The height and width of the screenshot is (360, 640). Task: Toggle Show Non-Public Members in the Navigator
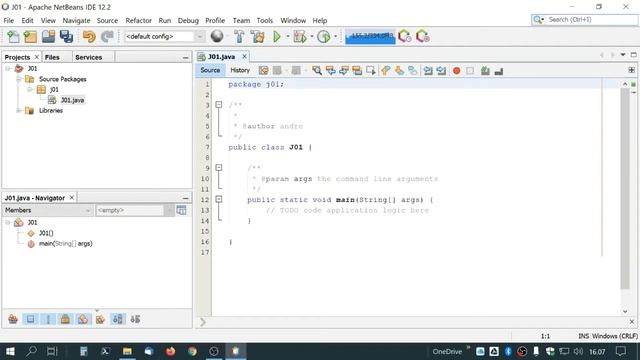tap(65, 319)
